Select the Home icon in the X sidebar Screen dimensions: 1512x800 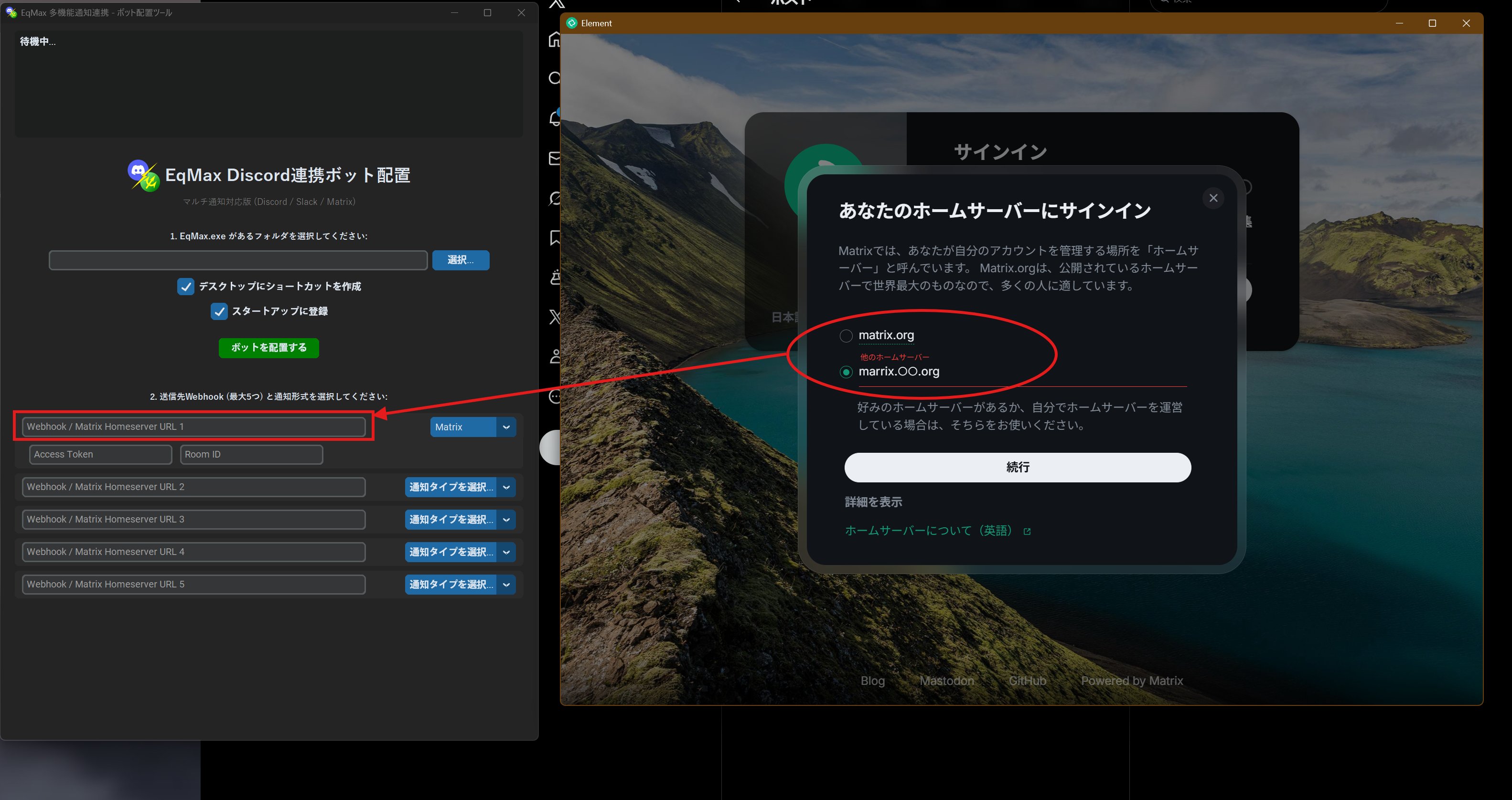coord(555,39)
